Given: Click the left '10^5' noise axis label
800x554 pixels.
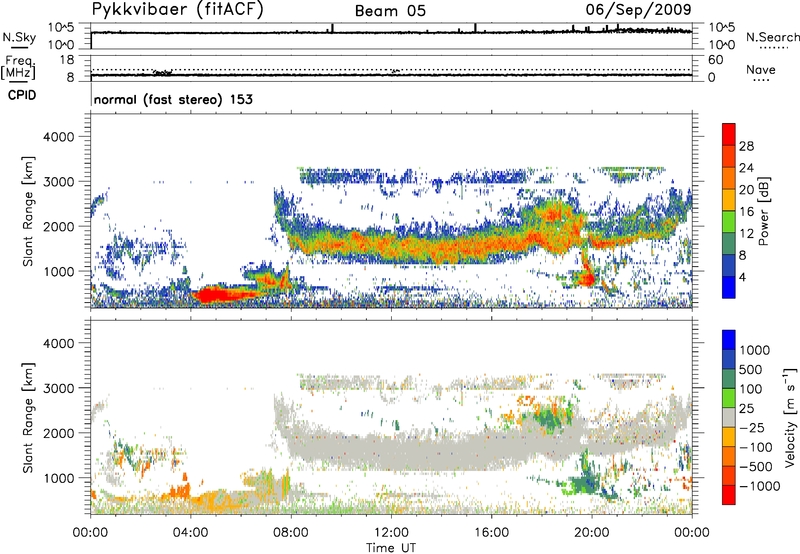Looking at the screenshot, I should (61, 27).
